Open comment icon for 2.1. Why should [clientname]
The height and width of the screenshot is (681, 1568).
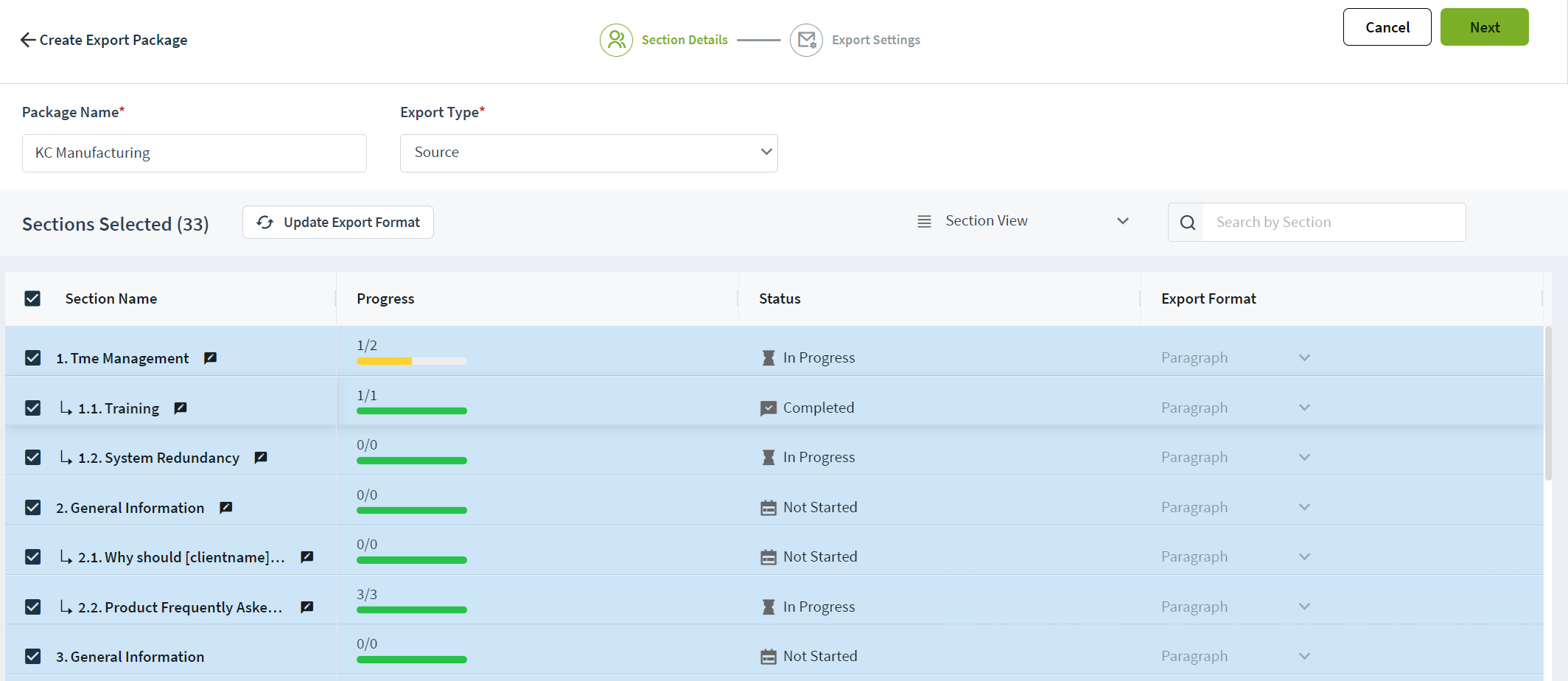click(307, 557)
